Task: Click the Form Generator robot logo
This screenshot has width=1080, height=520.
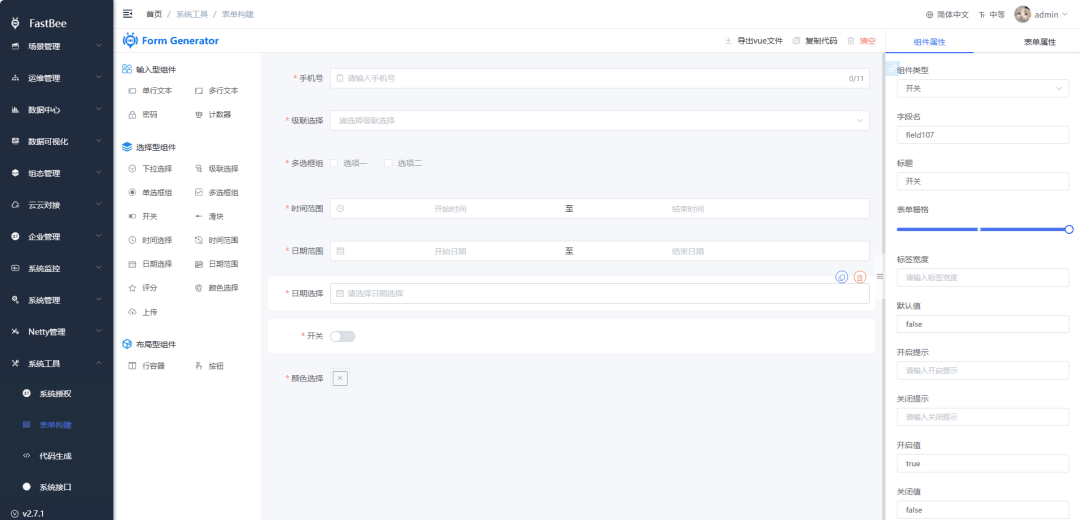Action: click(x=130, y=41)
